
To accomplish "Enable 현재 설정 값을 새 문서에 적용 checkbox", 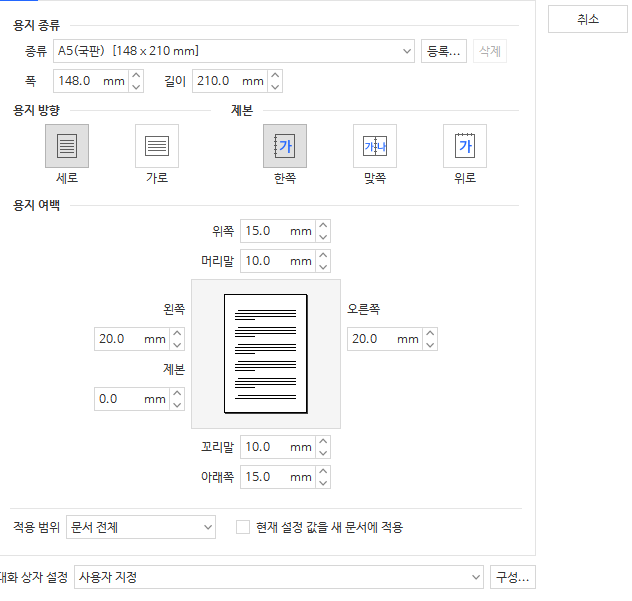I will pyautogui.click(x=243, y=527).
